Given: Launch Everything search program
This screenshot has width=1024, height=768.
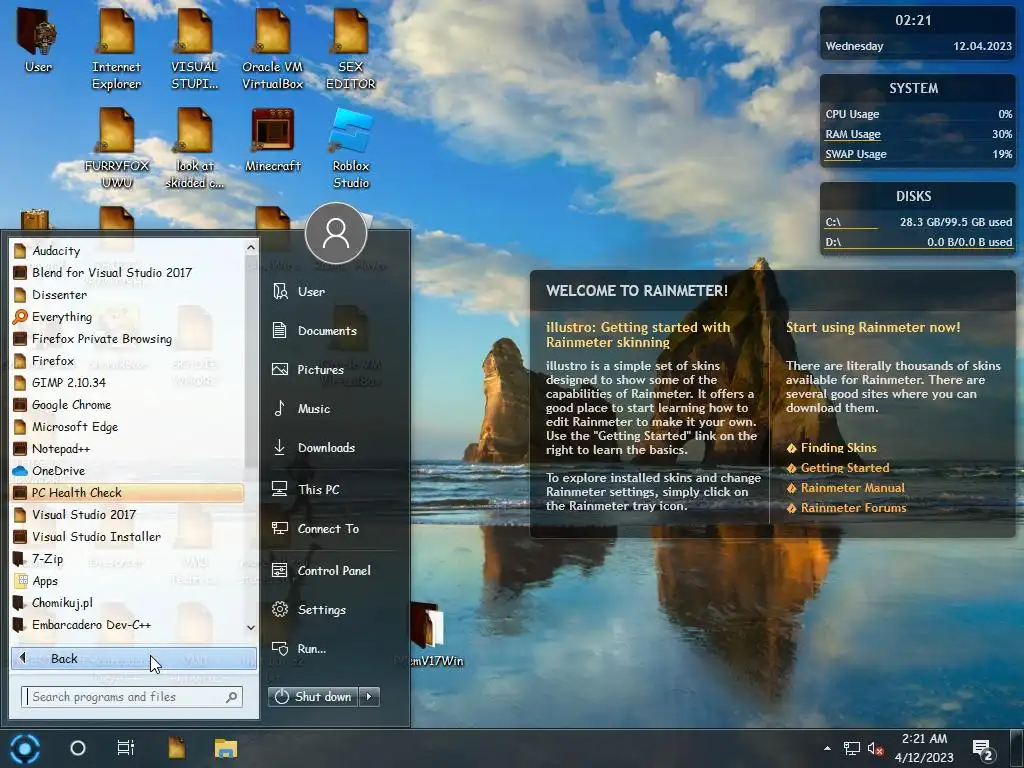Looking at the screenshot, I should click(127, 317).
